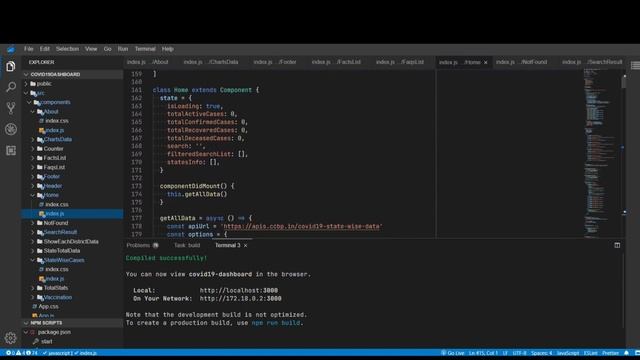Switch to index.js FactsList tab

pos(336,62)
